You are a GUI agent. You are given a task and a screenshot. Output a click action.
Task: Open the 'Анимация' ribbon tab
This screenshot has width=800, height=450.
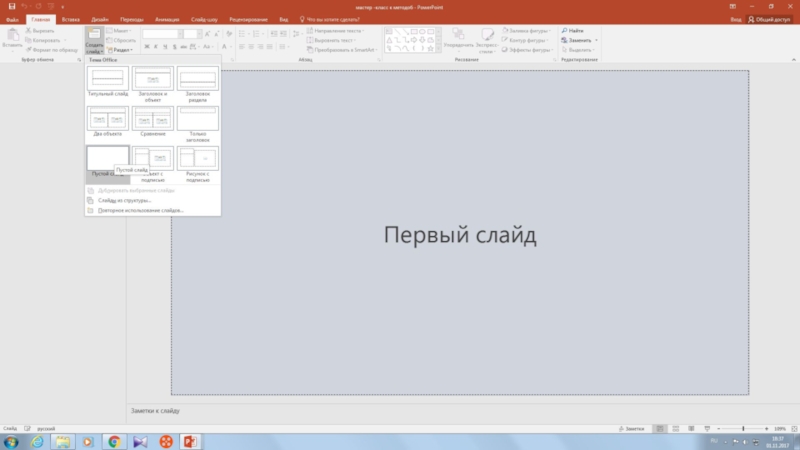(x=167, y=18)
